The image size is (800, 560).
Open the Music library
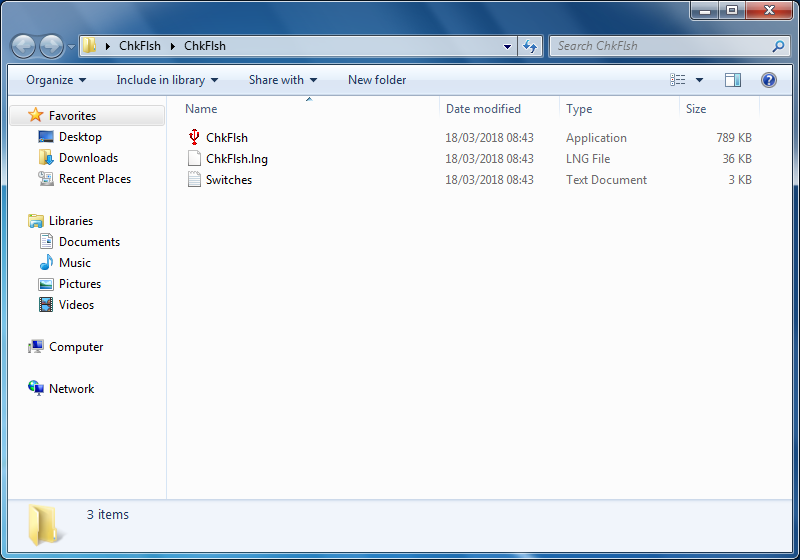(74, 263)
